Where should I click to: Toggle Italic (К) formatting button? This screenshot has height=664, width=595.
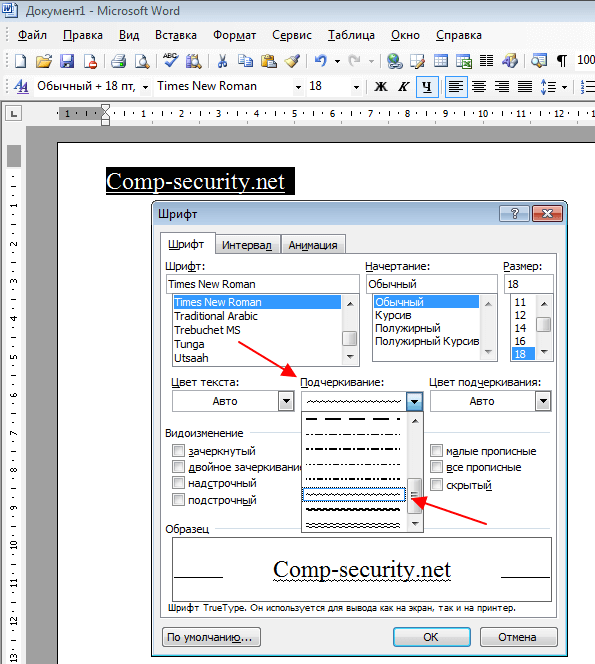pos(403,87)
